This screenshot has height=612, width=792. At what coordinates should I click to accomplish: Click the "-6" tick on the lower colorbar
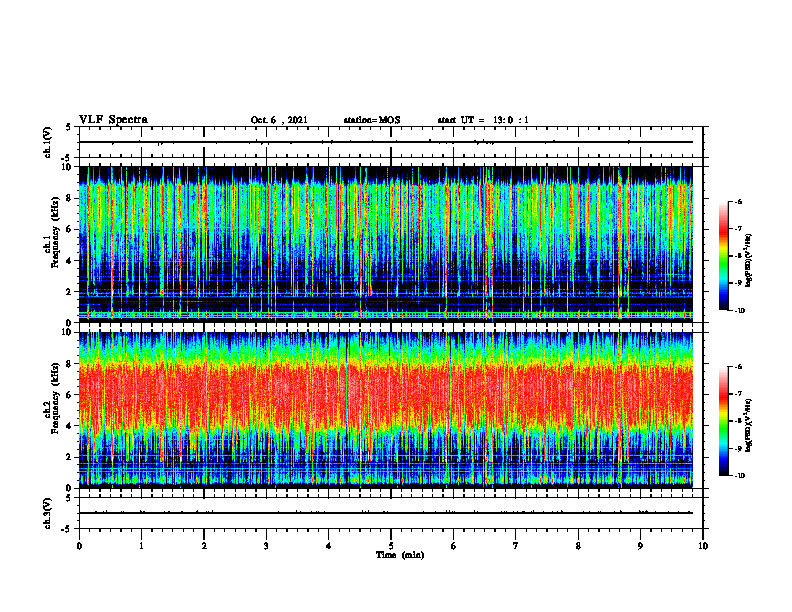(738, 367)
